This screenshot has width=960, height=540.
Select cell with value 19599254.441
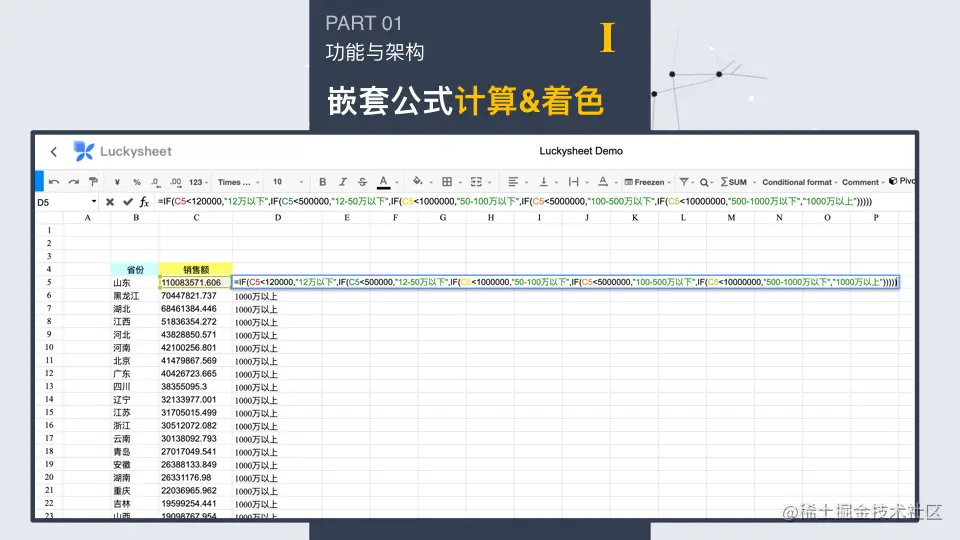click(196, 504)
